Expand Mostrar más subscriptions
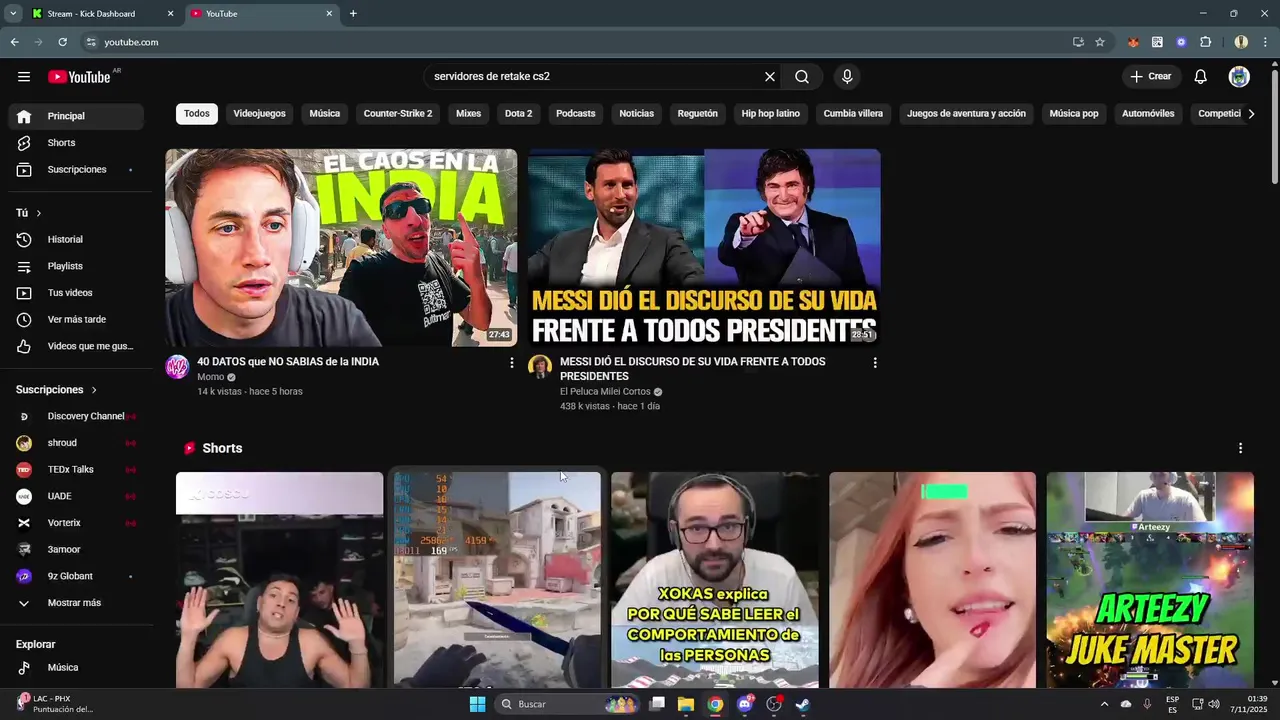The image size is (1280, 720). click(76, 603)
